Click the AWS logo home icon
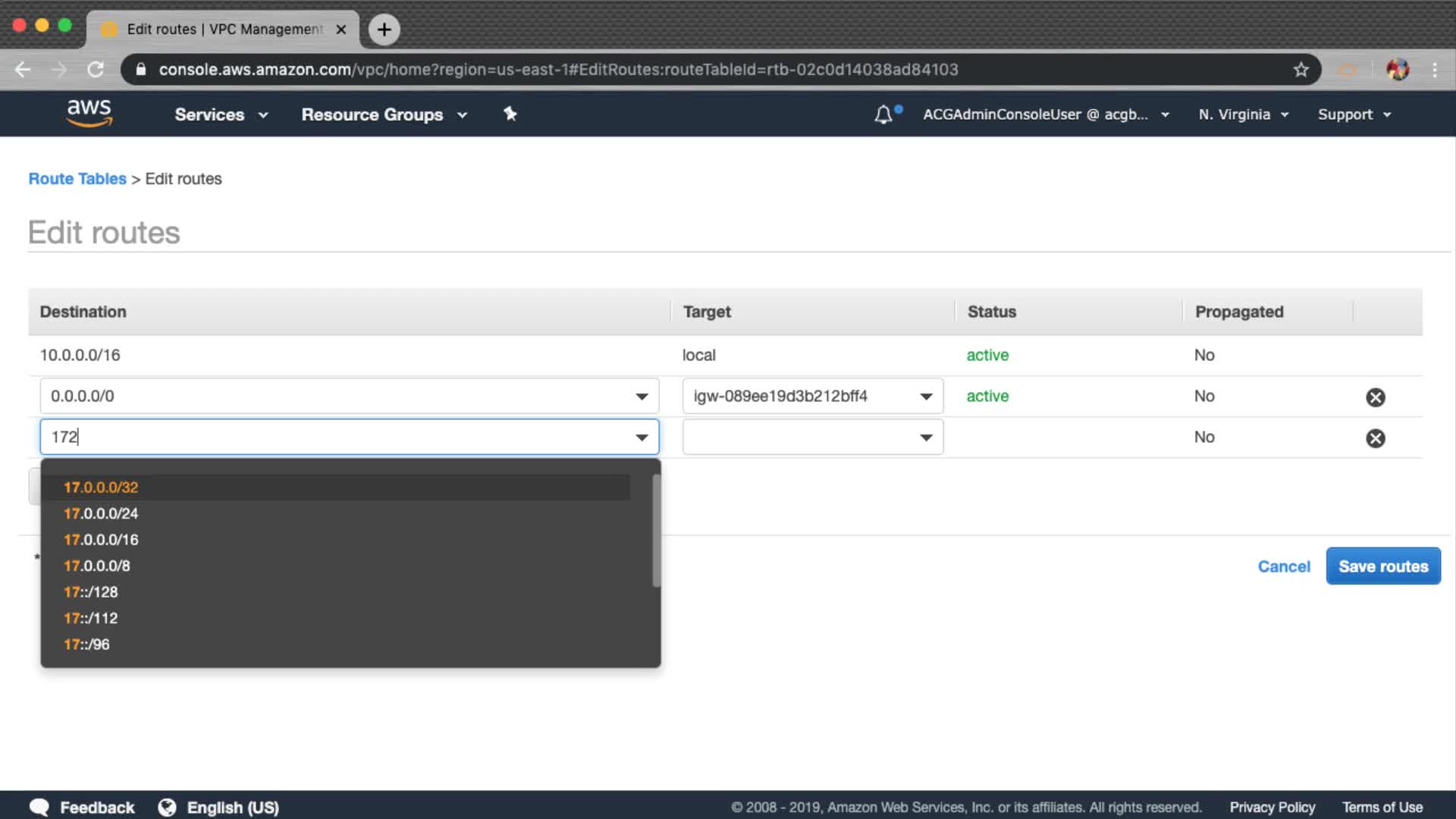Screen dimensions: 1456x819 [89, 113]
